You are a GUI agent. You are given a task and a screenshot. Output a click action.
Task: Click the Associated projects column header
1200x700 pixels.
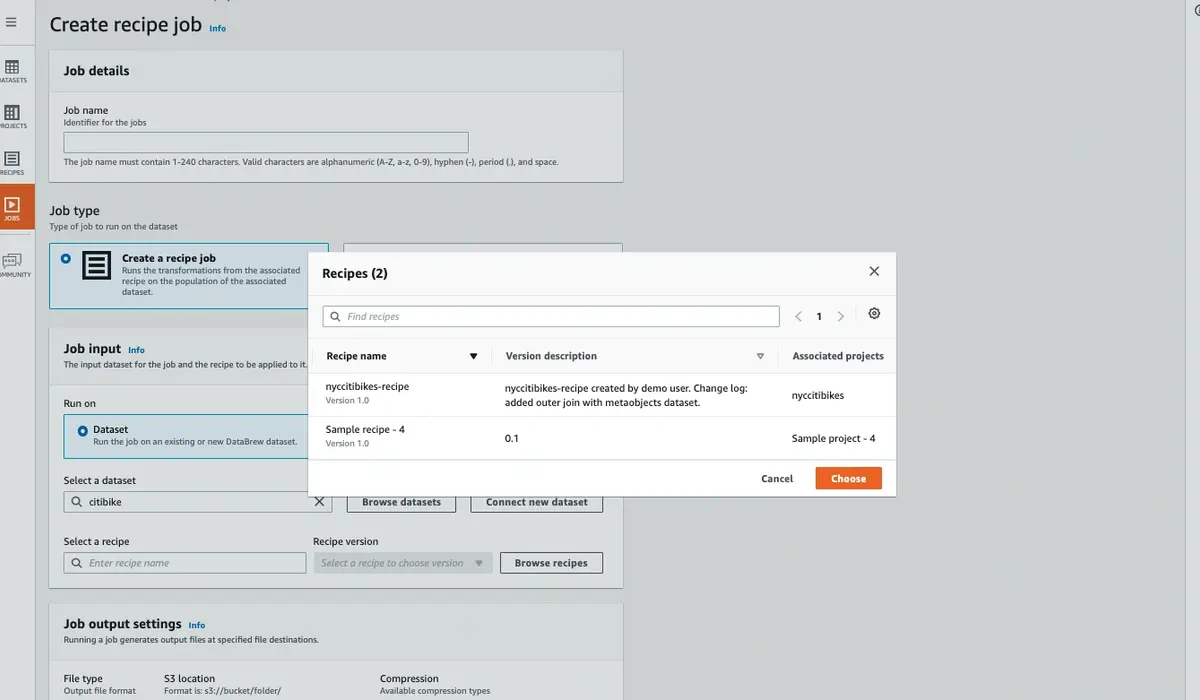click(838, 356)
